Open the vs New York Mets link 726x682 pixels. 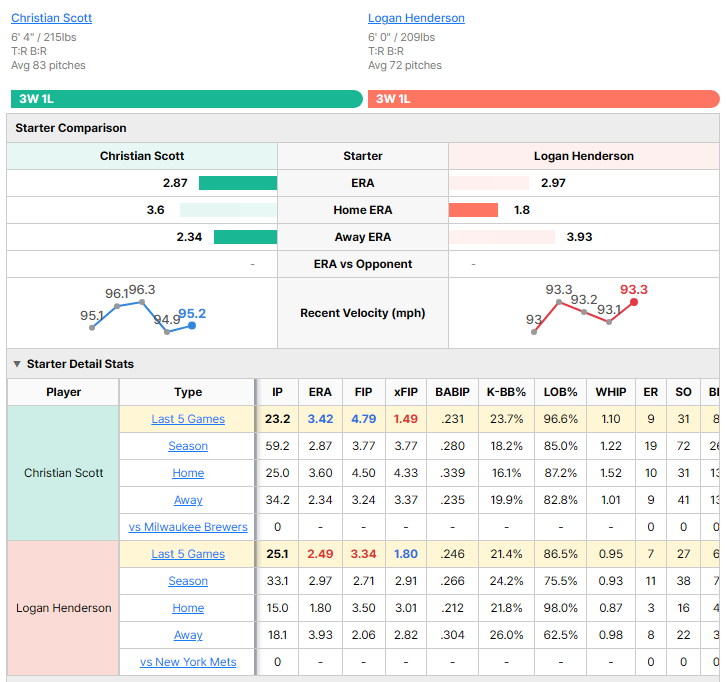pyautogui.click(x=188, y=662)
